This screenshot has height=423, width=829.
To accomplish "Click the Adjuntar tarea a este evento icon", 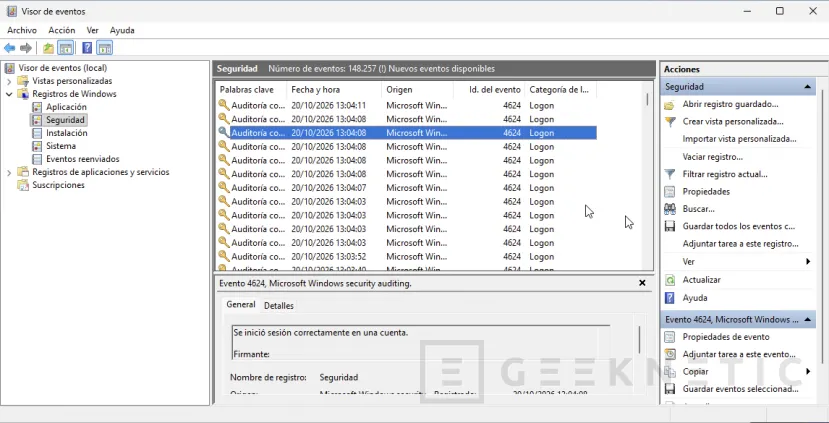I will pos(669,354).
